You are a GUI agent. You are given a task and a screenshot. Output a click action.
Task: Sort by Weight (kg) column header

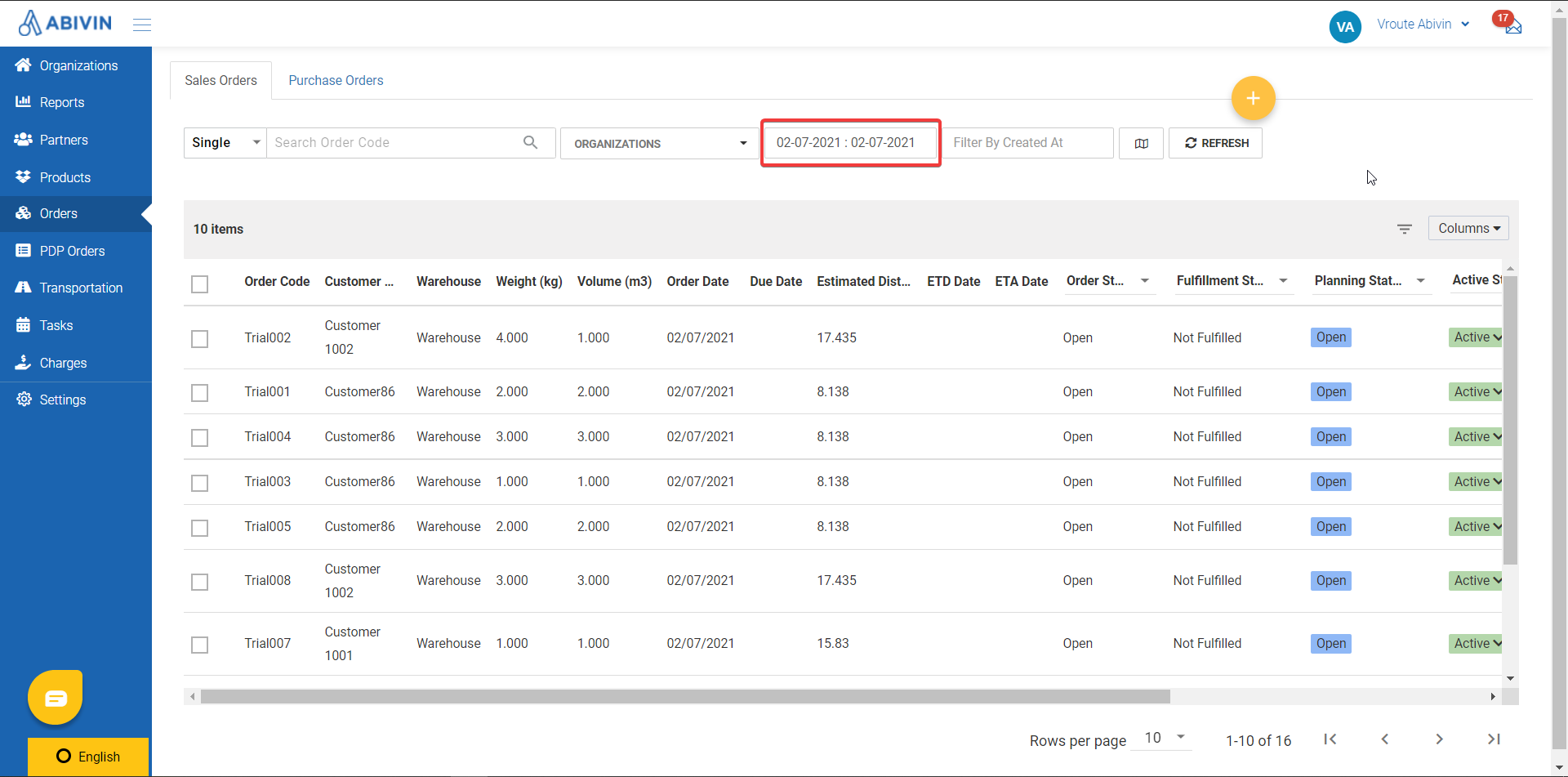529,281
